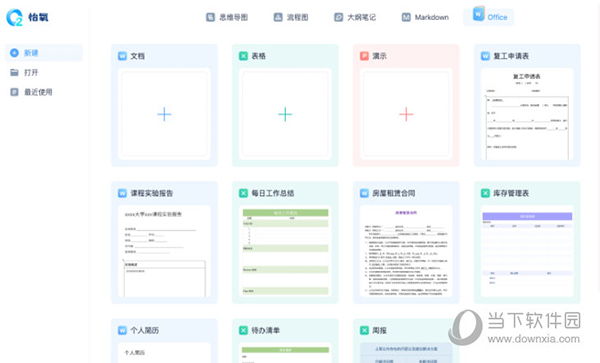
Task: Create a blank 表格 with green plus
Action: coord(285,114)
